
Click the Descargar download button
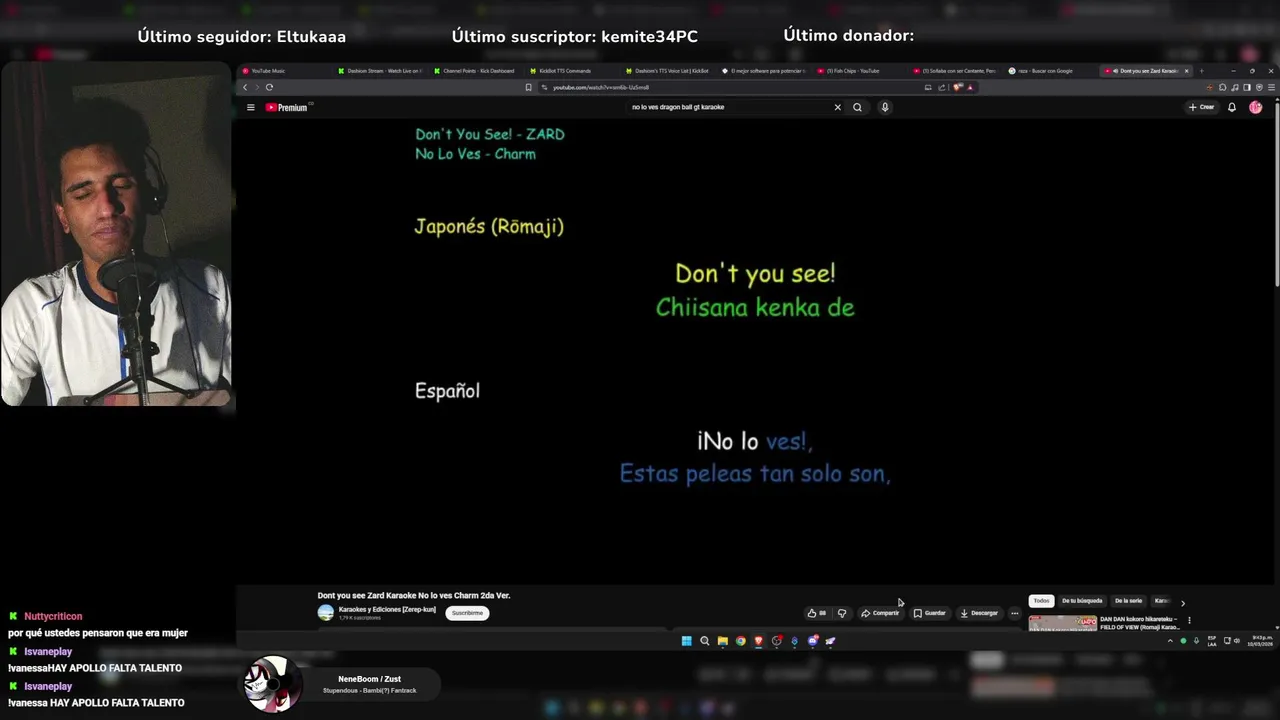coord(978,613)
